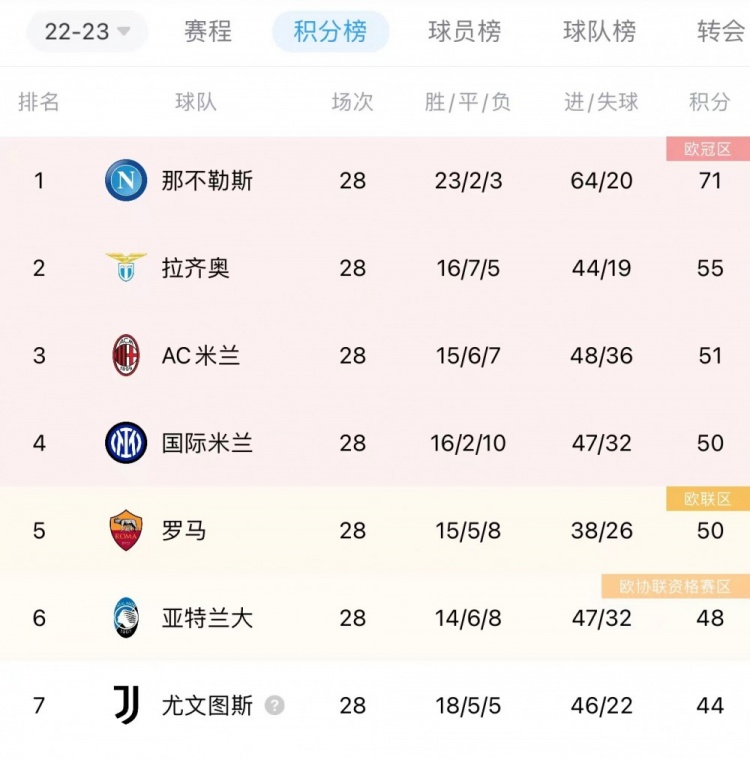Click the Lazio eagle crest
The height and width of the screenshot is (760, 750).
[126, 267]
